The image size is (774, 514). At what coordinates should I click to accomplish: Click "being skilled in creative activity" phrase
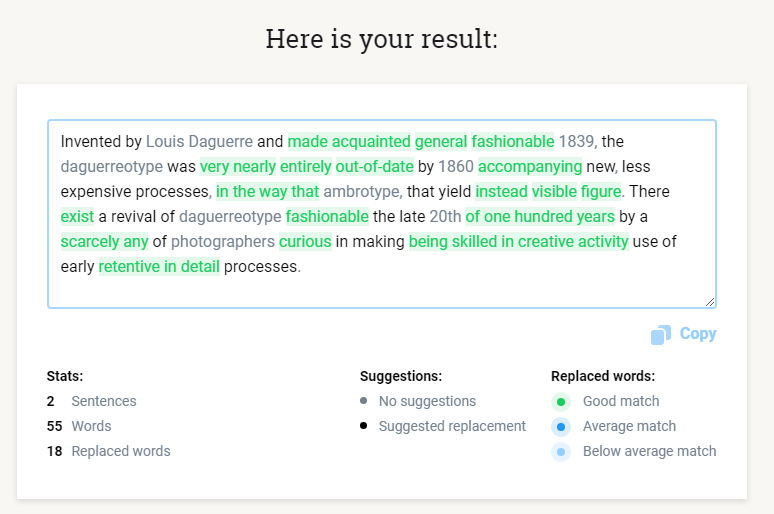[x=518, y=241]
